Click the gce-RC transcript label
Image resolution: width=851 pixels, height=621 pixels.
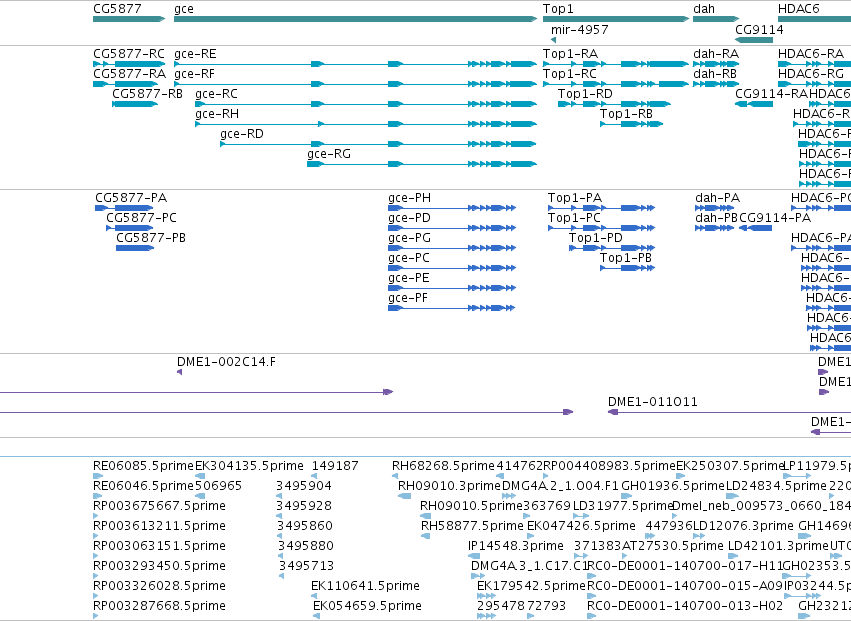(216, 94)
